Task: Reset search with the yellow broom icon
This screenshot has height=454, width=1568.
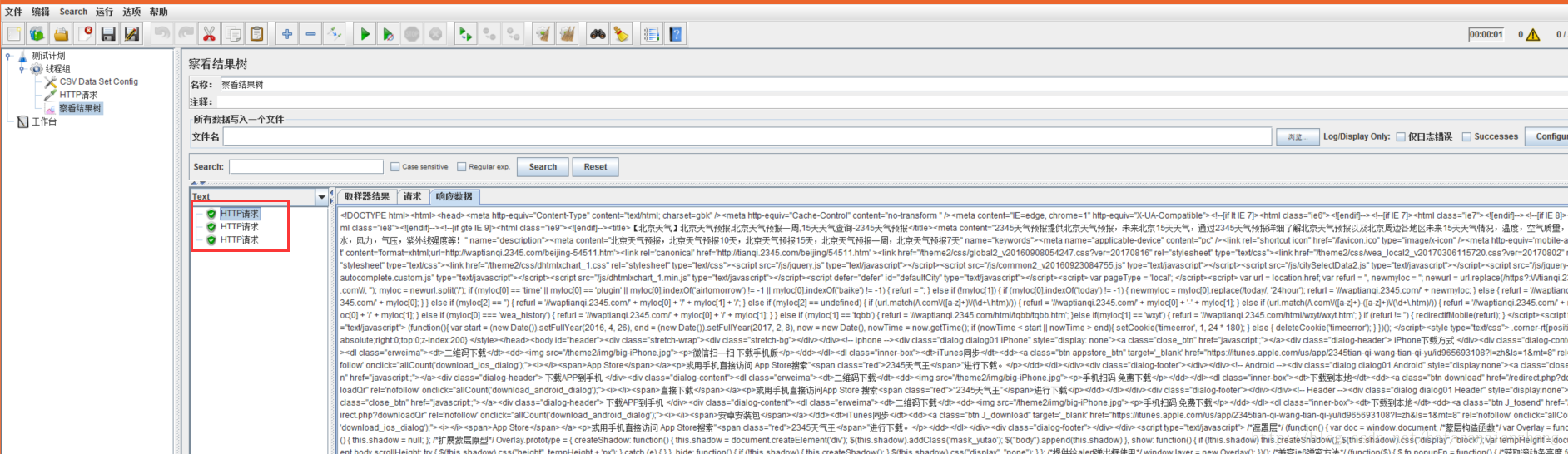Action: pos(621,34)
